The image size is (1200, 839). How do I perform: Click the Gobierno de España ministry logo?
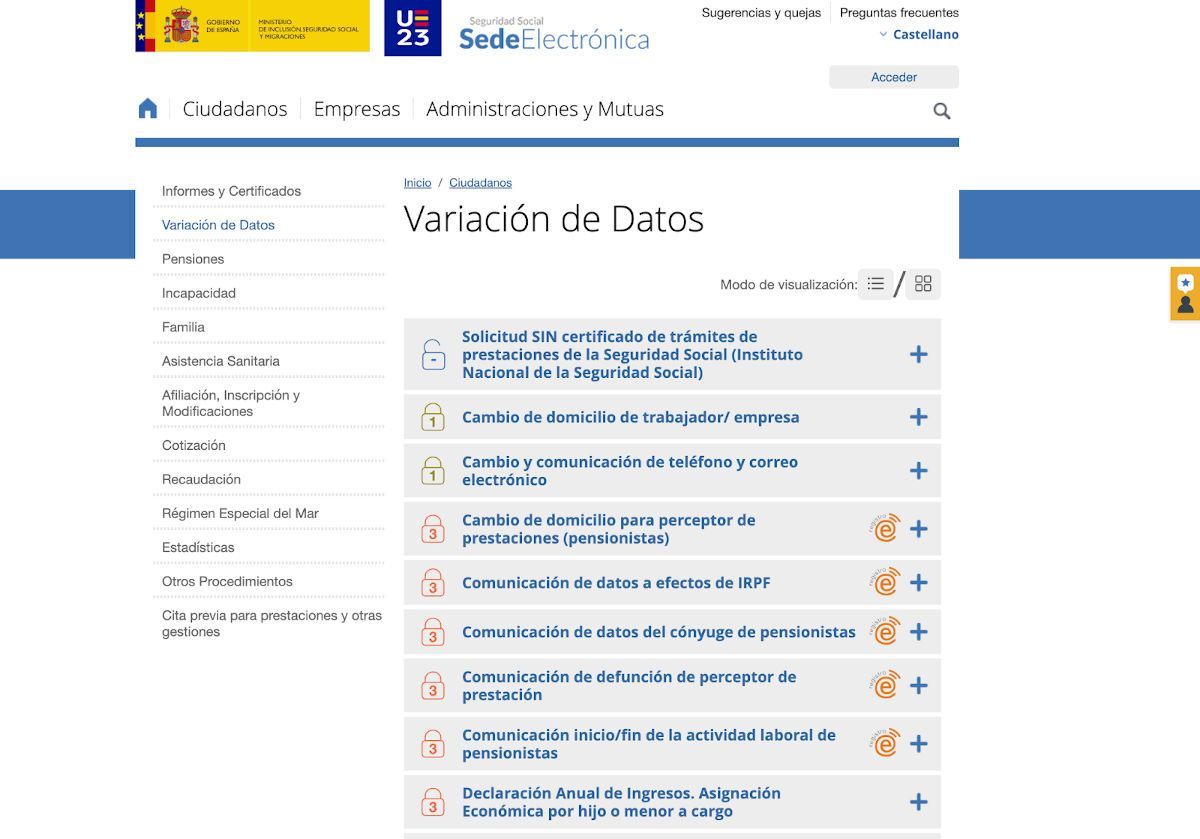coord(252,26)
